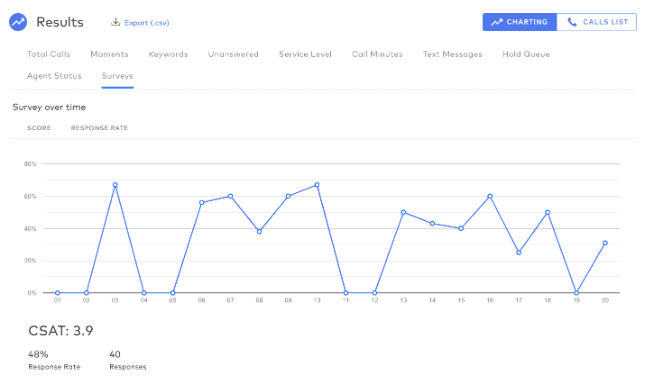Select the Service Level tab
Screen dimensions: 662x384
click(305, 54)
